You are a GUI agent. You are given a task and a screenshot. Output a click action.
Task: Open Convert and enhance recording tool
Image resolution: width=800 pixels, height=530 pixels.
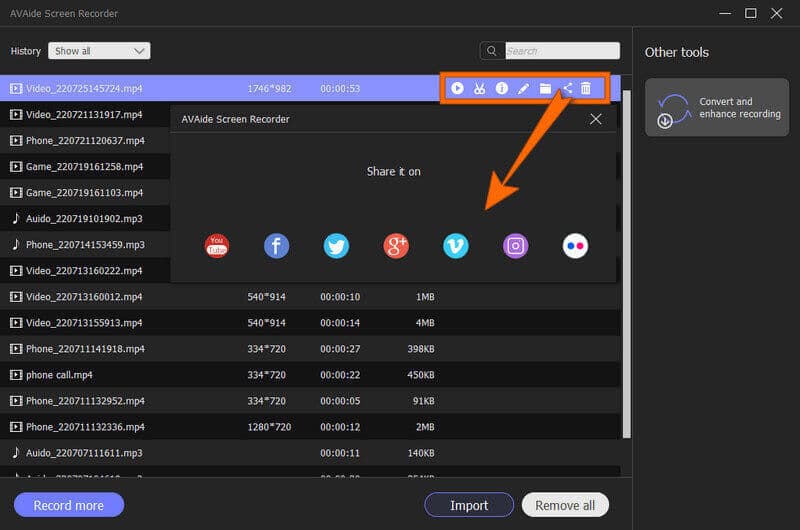[x=716, y=108]
